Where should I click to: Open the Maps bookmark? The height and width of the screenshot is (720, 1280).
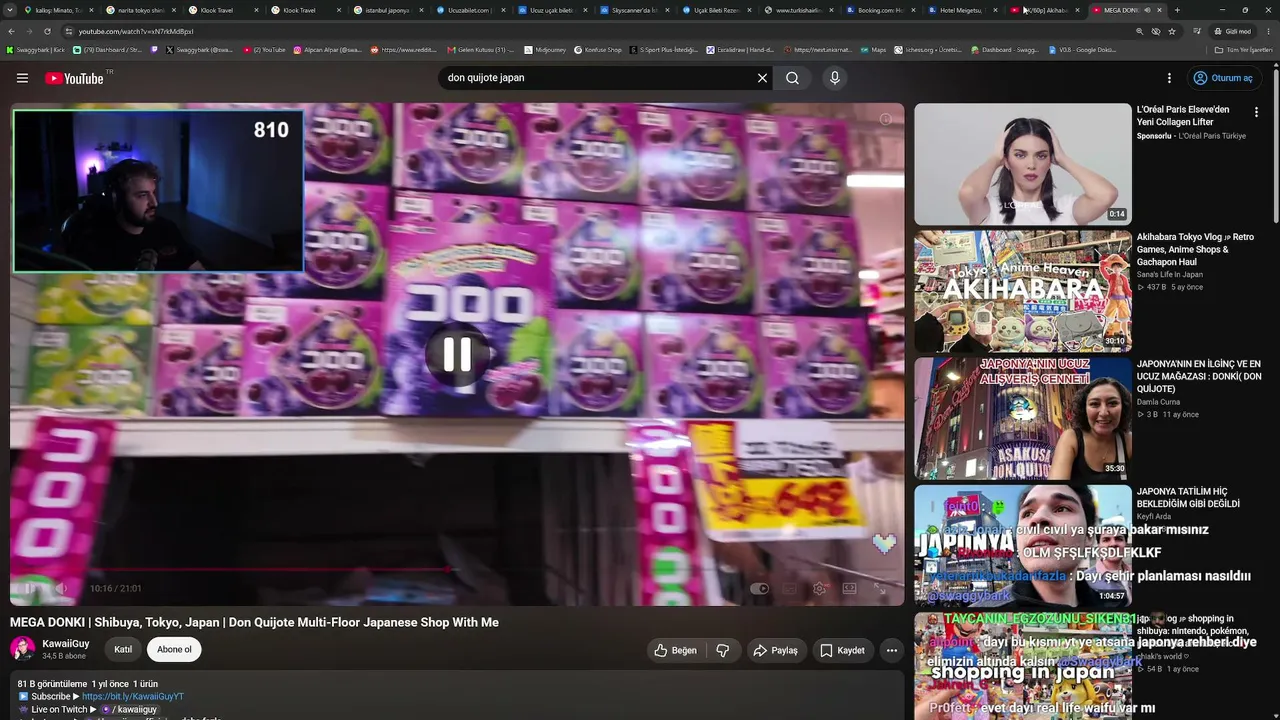(x=872, y=49)
